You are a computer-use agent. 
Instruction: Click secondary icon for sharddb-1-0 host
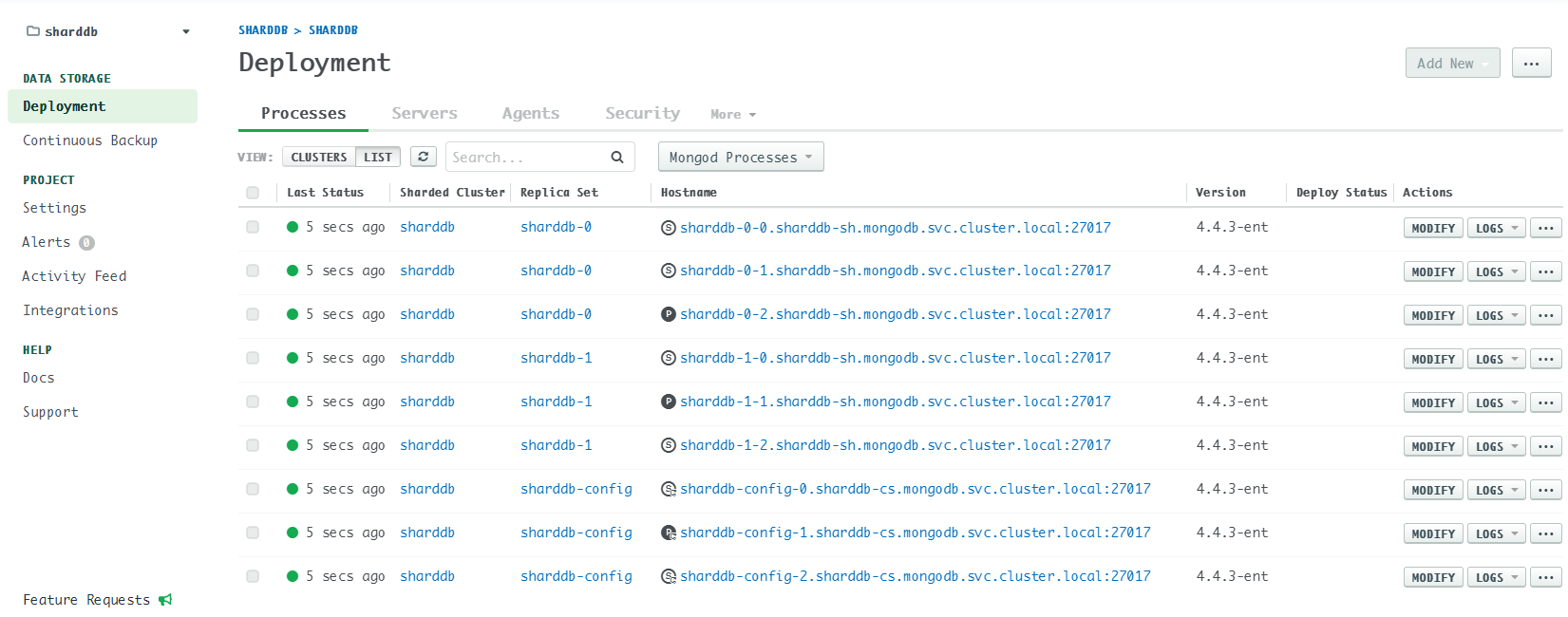[669, 358]
